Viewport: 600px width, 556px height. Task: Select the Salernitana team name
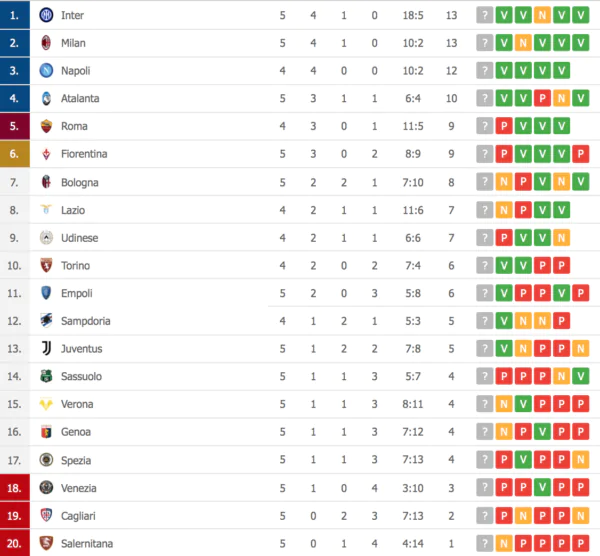[87, 543]
